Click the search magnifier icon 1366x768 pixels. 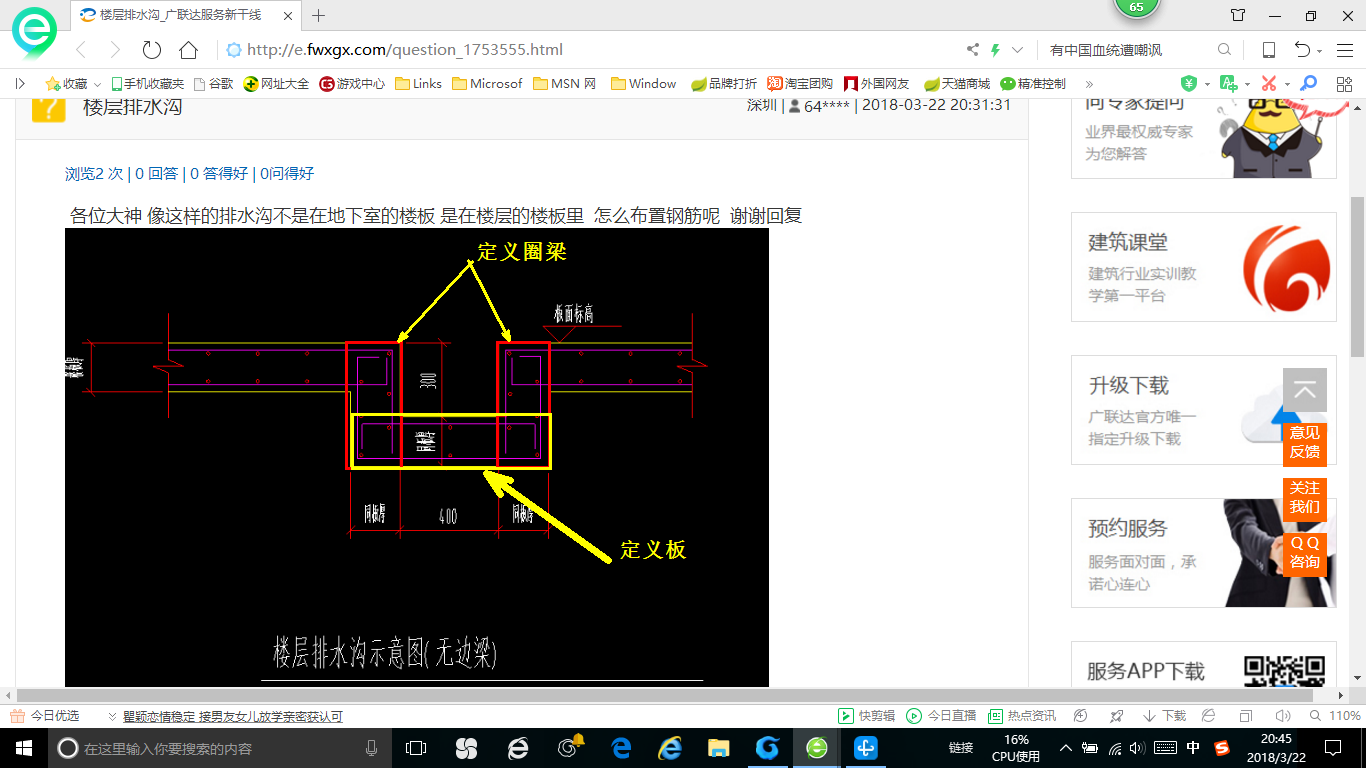pos(1225,50)
